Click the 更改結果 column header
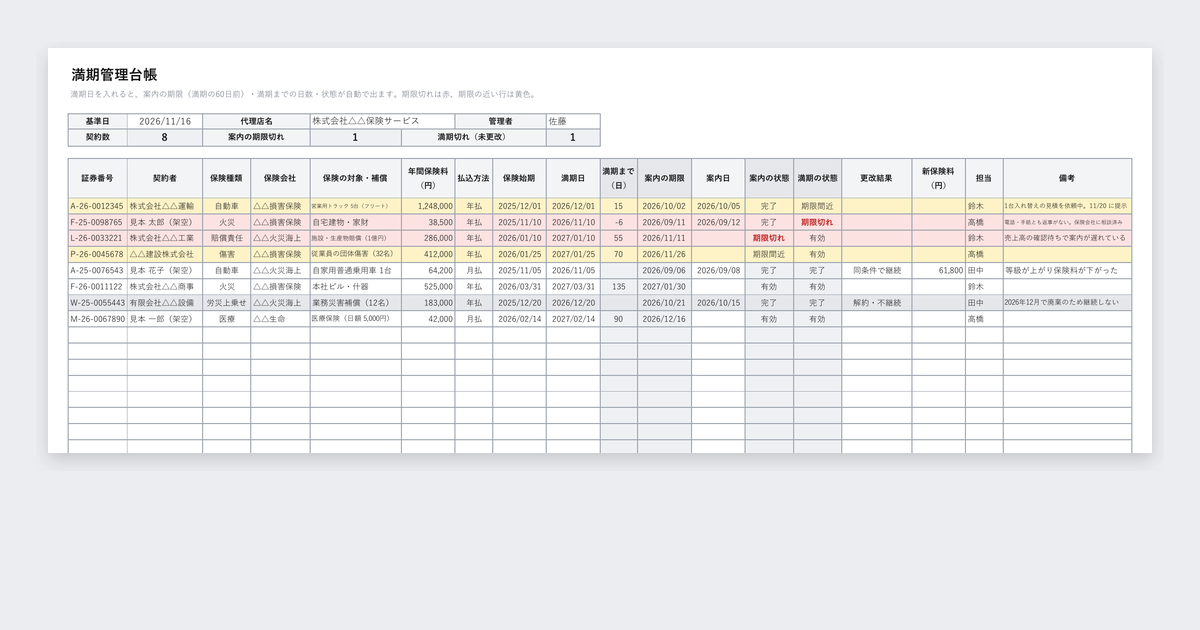 click(876, 178)
